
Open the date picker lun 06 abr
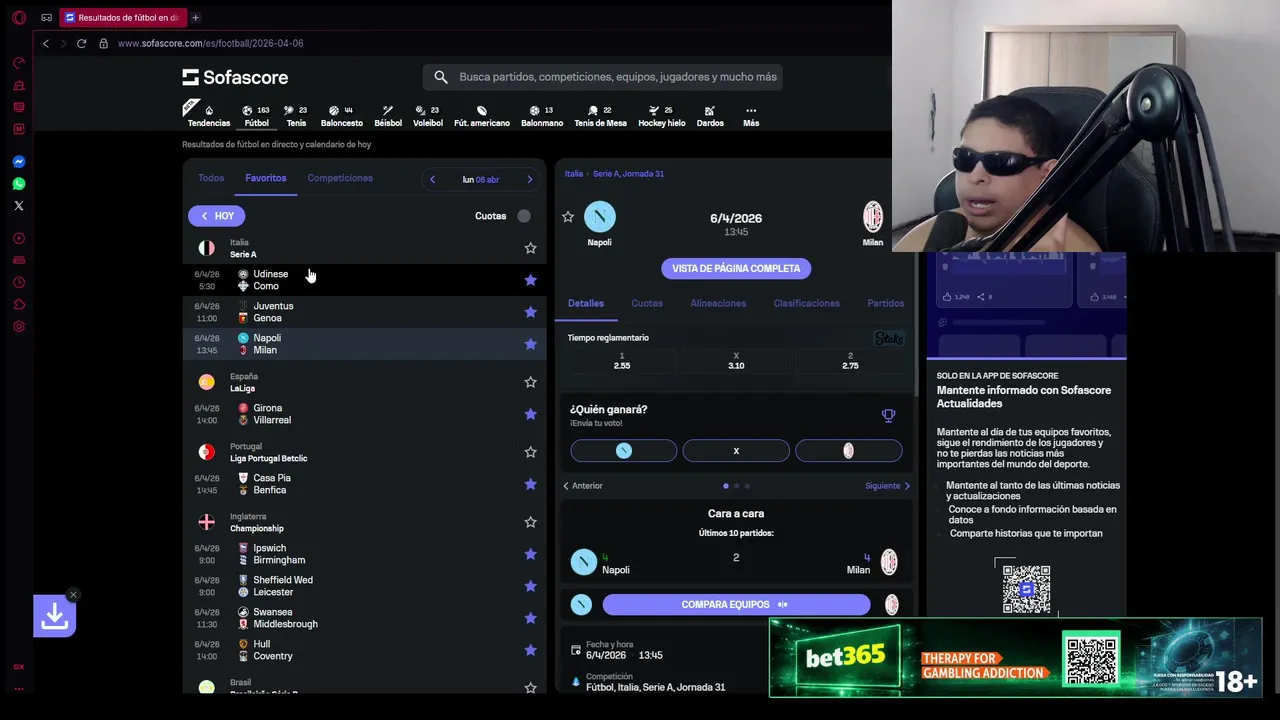pos(481,180)
